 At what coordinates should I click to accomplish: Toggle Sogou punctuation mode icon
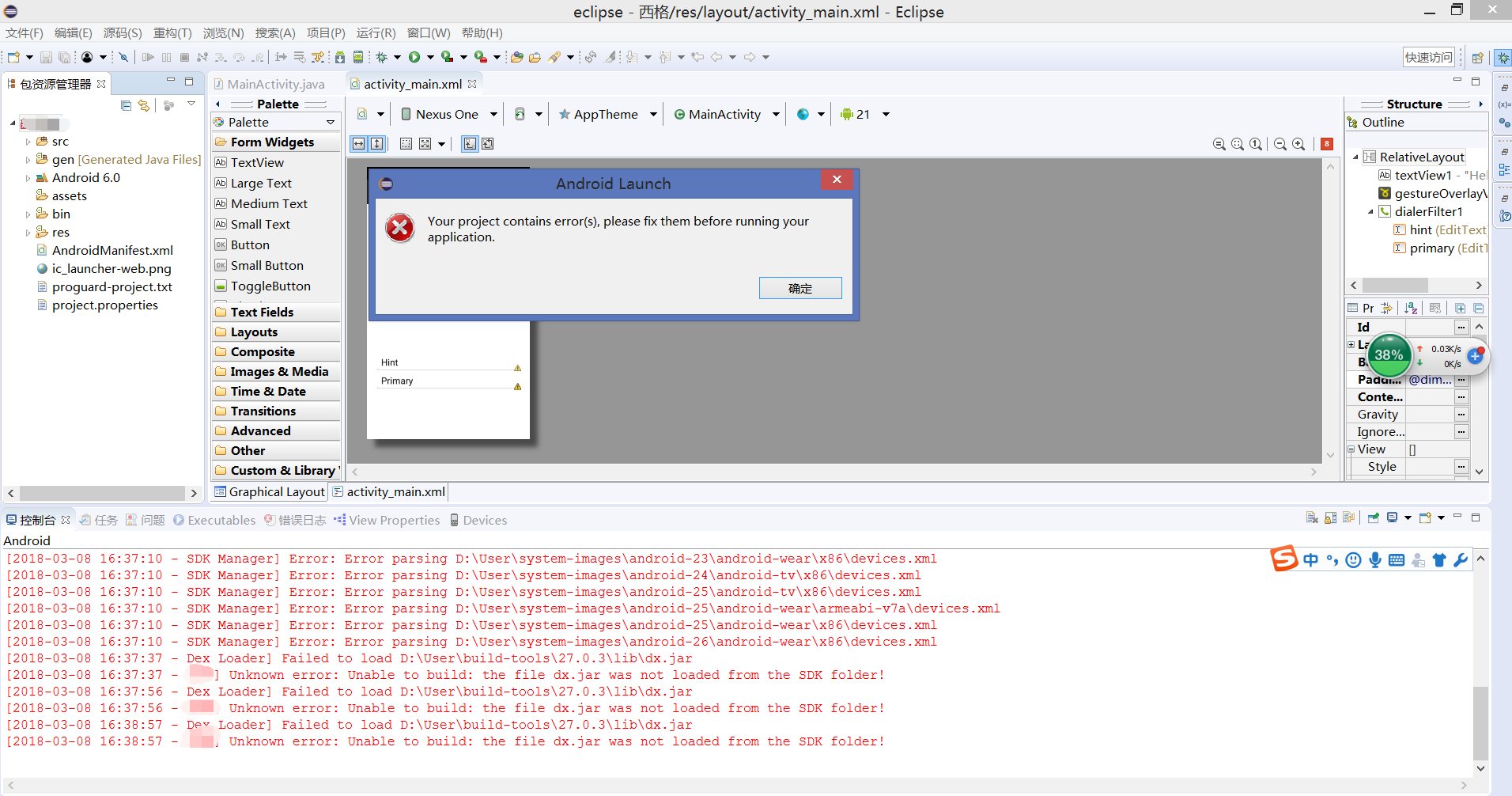[x=1332, y=560]
